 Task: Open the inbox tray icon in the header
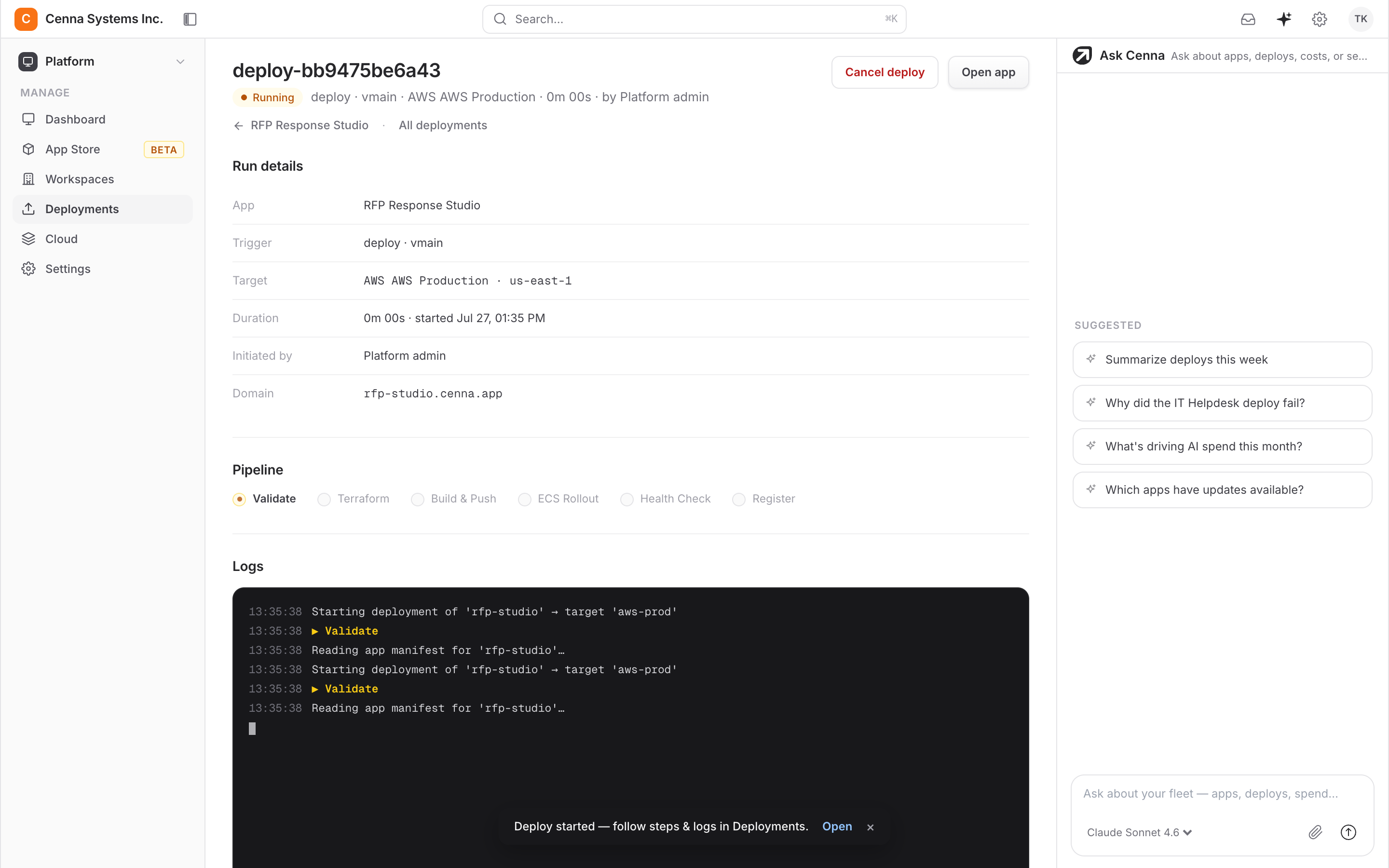coord(1248,19)
